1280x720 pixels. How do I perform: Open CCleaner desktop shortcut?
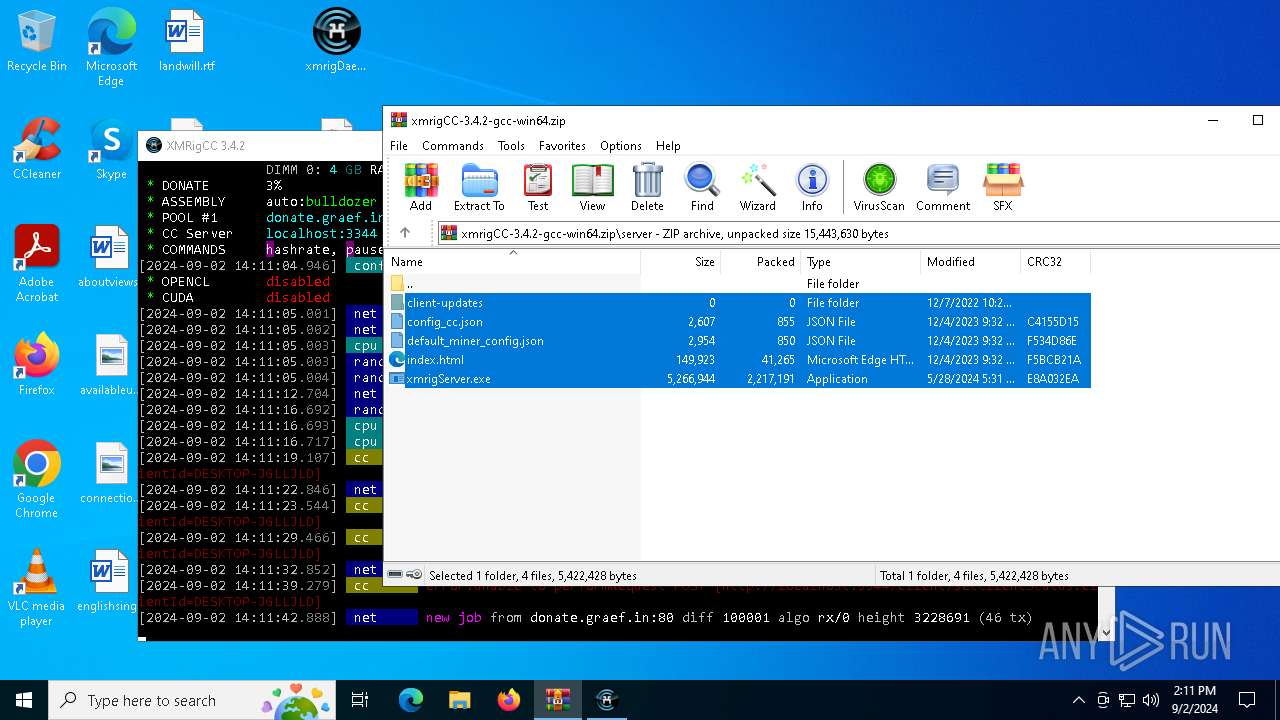pyautogui.click(x=37, y=149)
